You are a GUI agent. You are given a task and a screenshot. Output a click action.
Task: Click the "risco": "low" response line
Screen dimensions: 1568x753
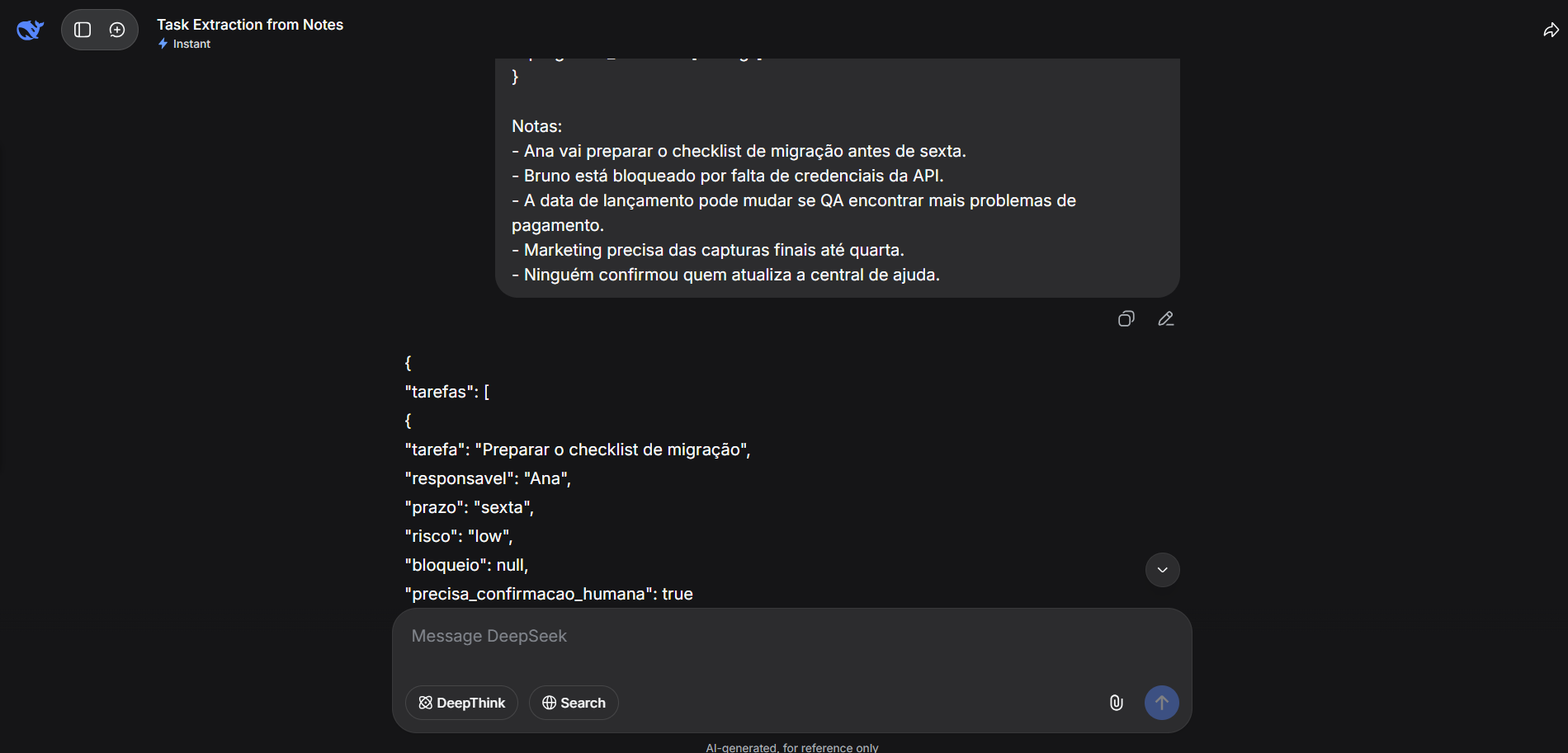pyautogui.click(x=459, y=536)
